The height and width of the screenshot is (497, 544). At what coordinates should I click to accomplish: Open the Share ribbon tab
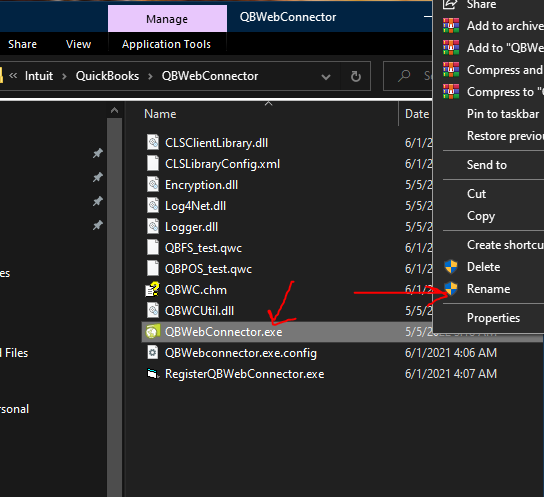(x=22, y=44)
